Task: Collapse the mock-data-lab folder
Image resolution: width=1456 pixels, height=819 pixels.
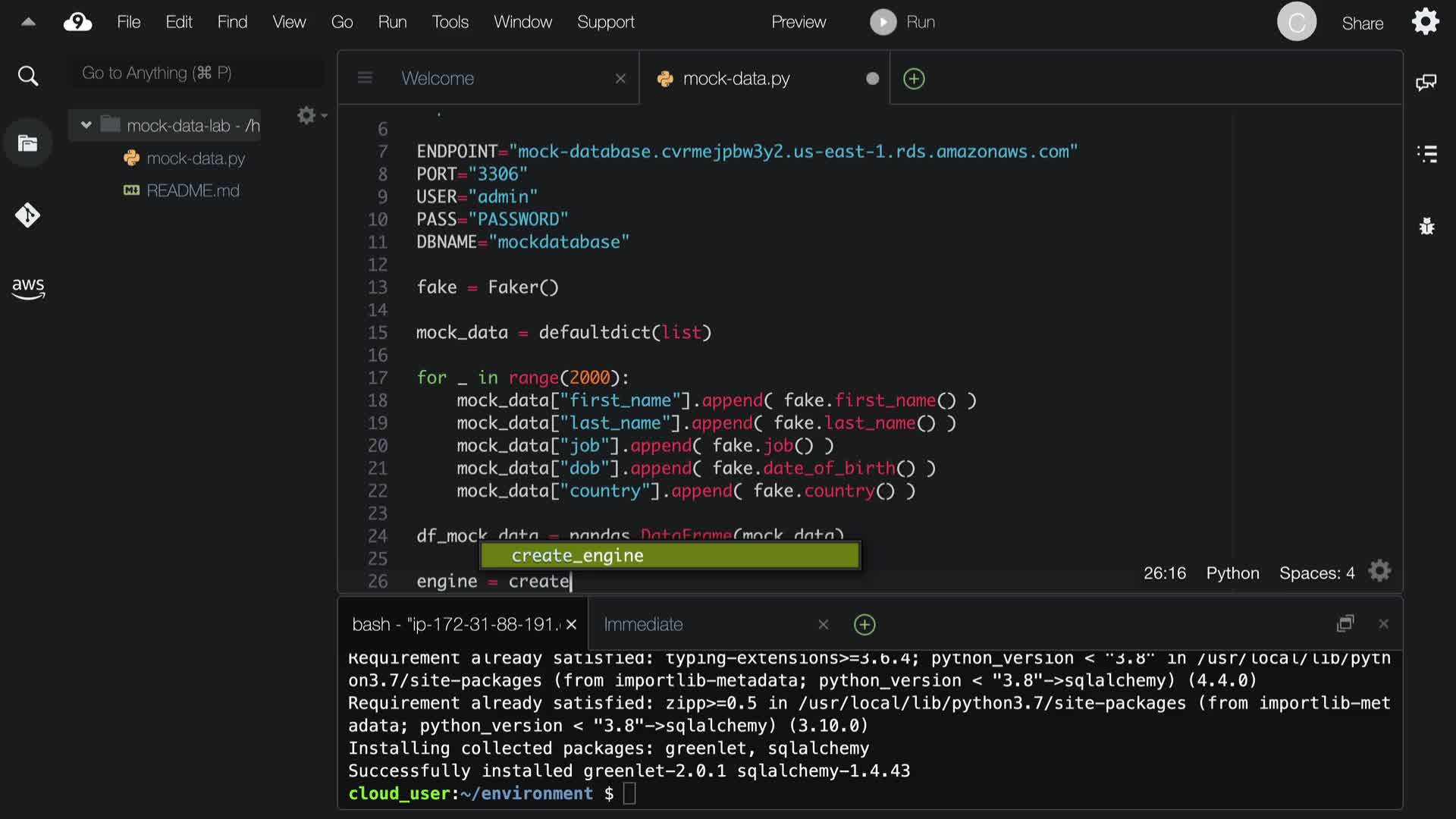Action: click(86, 125)
